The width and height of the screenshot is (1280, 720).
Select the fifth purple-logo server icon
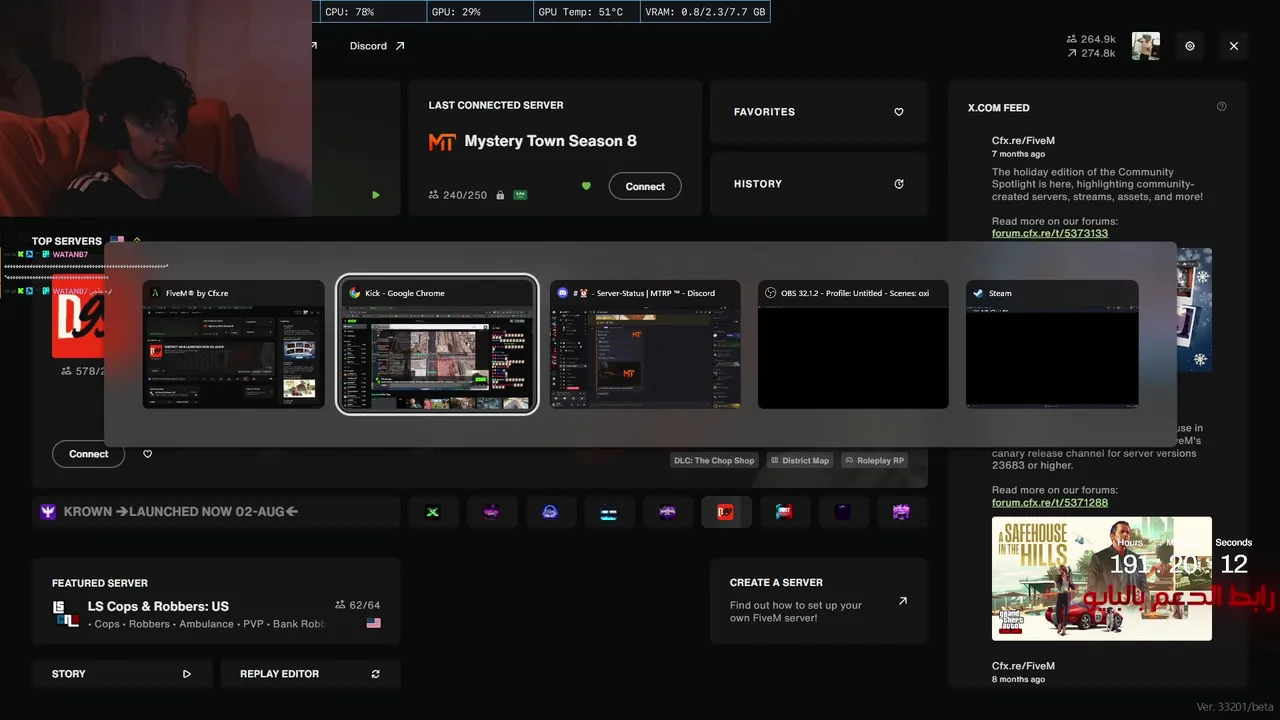pyautogui.click(x=667, y=512)
